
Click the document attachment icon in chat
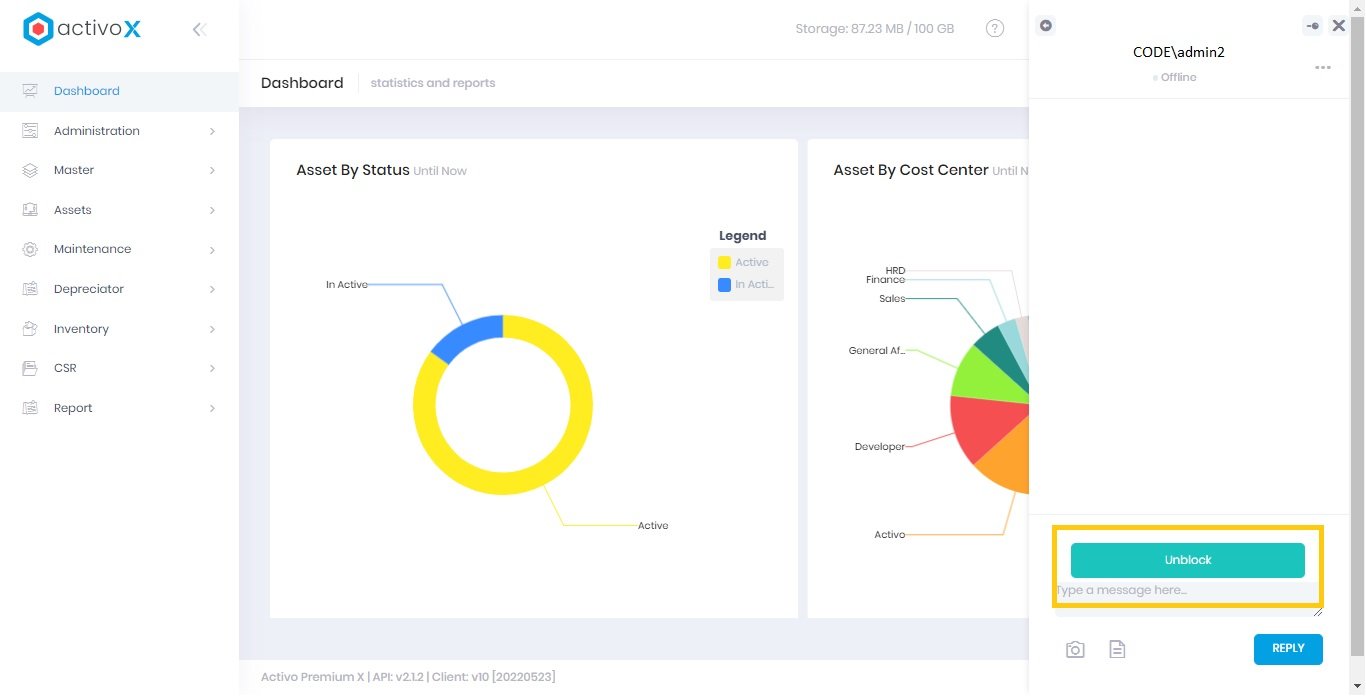click(1117, 650)
